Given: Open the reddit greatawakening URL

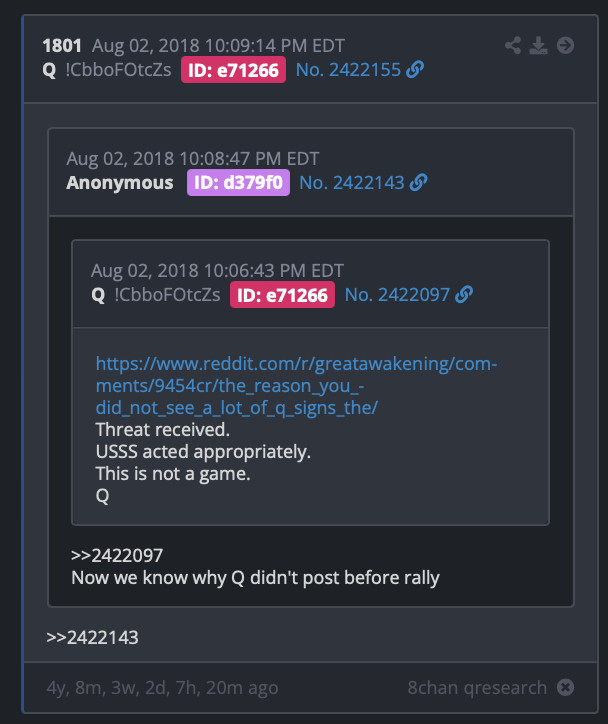Looking at the screenshot, I should (x=296, y=386).
